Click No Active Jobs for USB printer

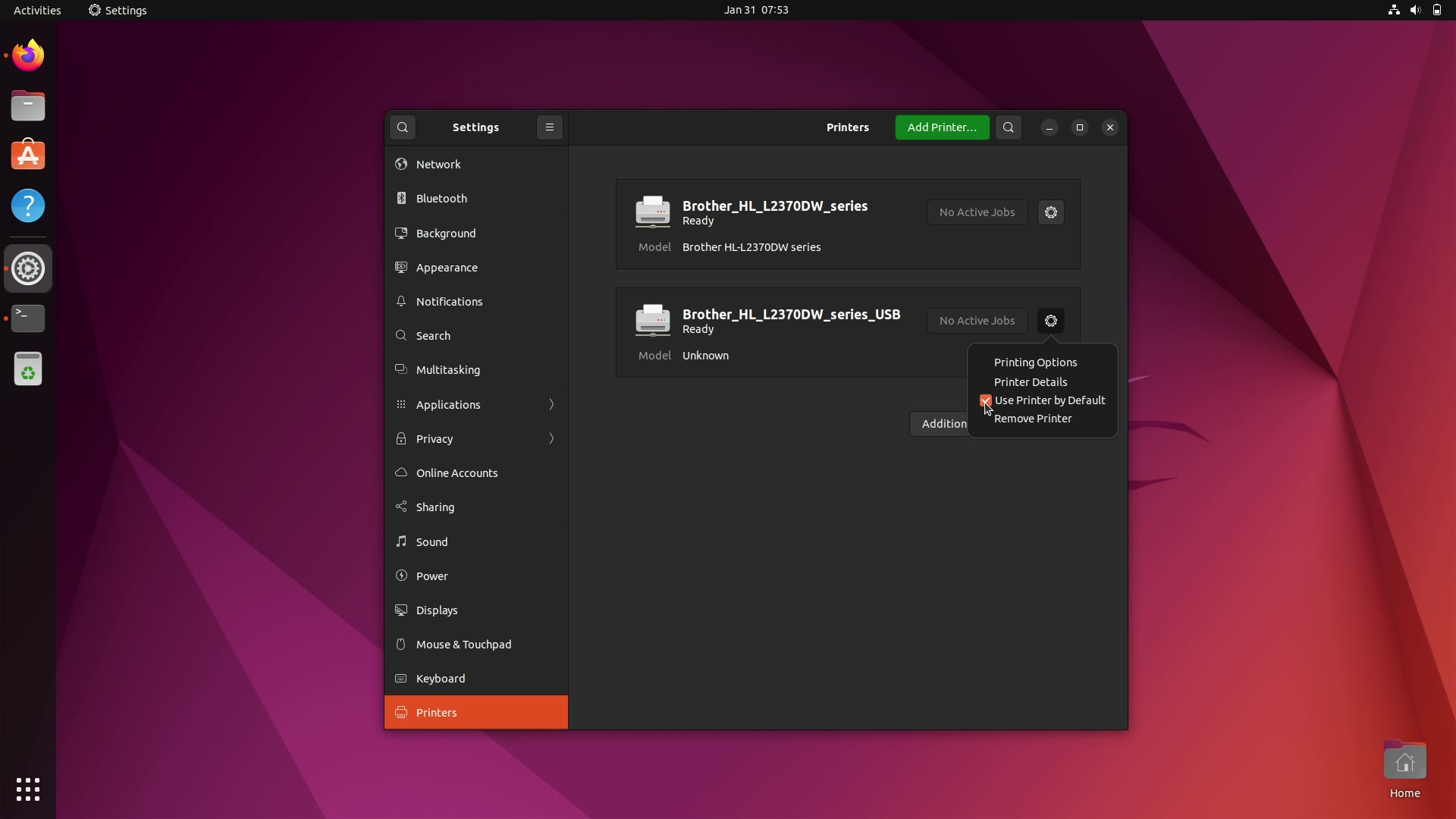pos(977,321)
